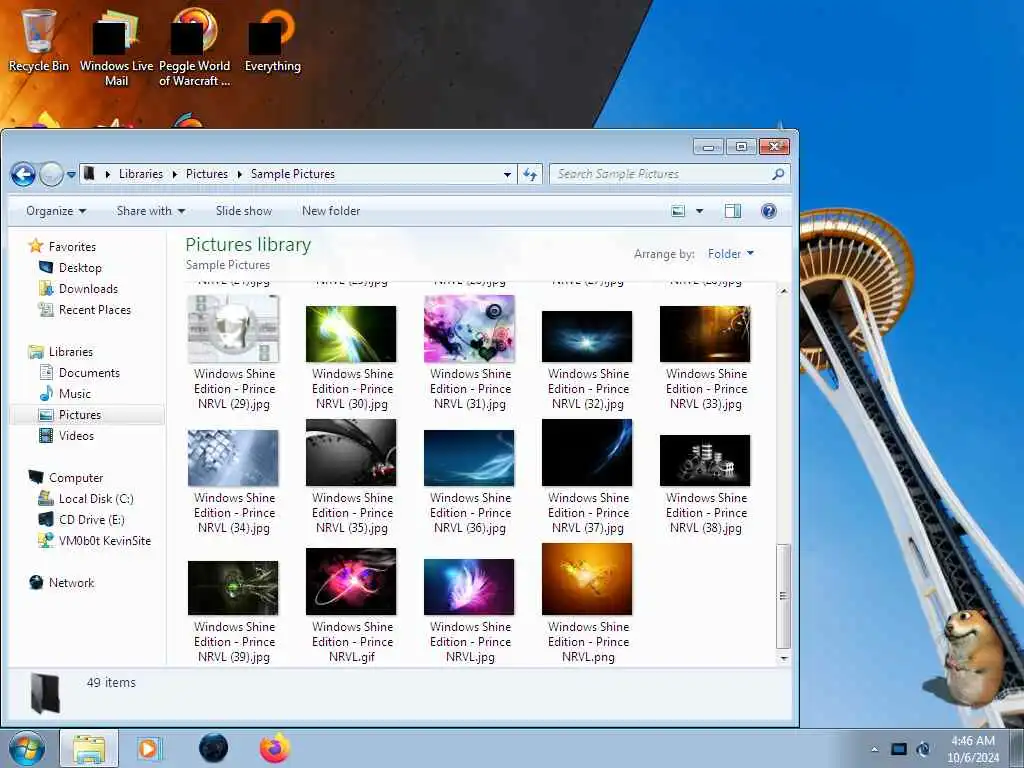The image size is (1024, 768).
Task: Show hidden system tray icons
Action: pyautogui.click(x=874, y=749)
